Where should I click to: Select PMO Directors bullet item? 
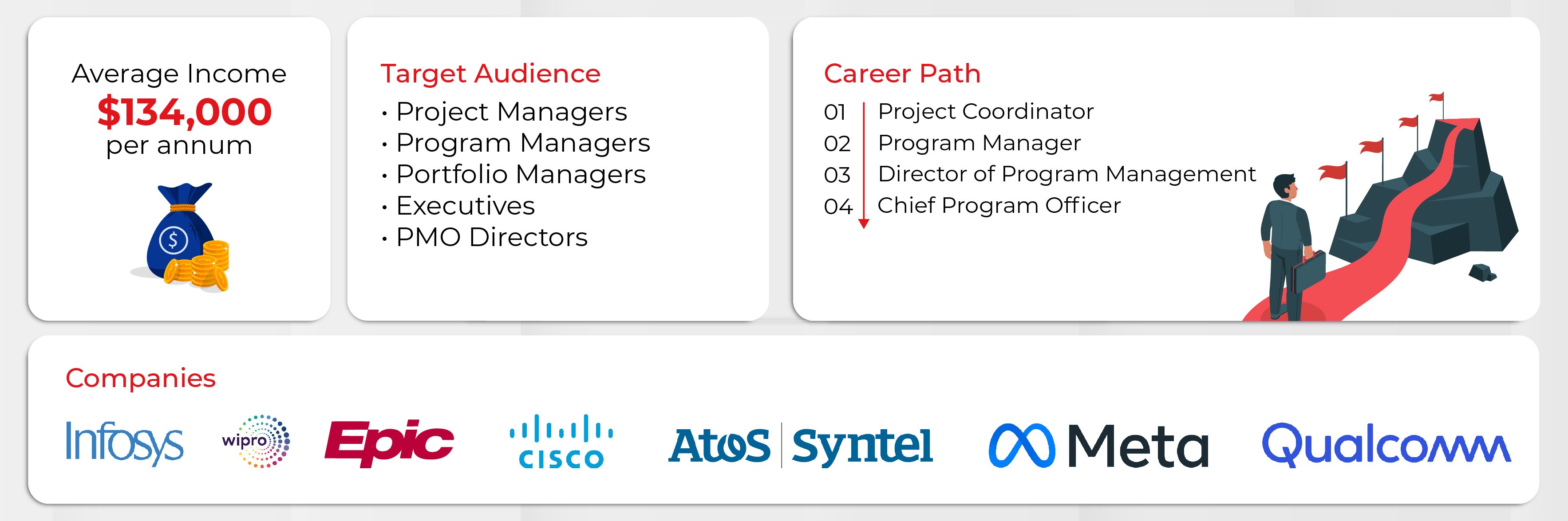pos(492,237)
